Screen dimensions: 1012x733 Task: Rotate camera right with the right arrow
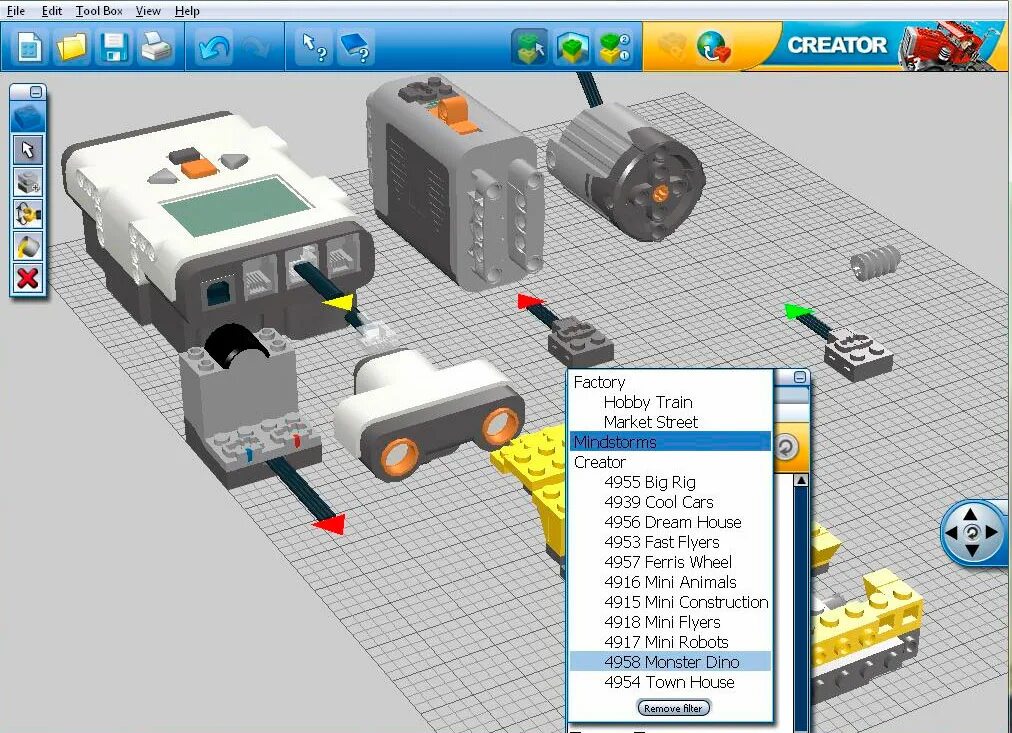click(x=992, y=533)
